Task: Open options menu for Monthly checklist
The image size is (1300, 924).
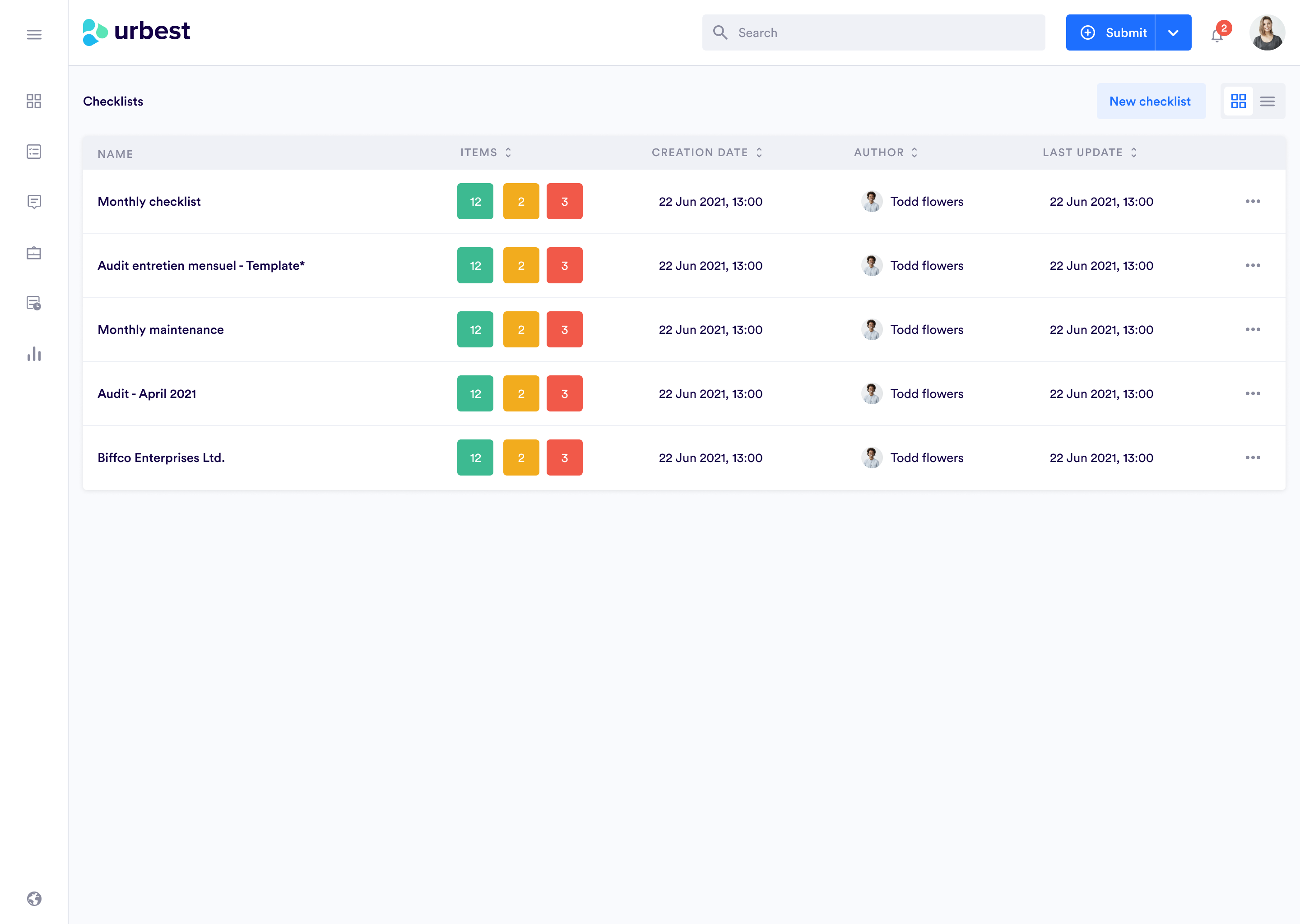Action: pos(1252,201)
